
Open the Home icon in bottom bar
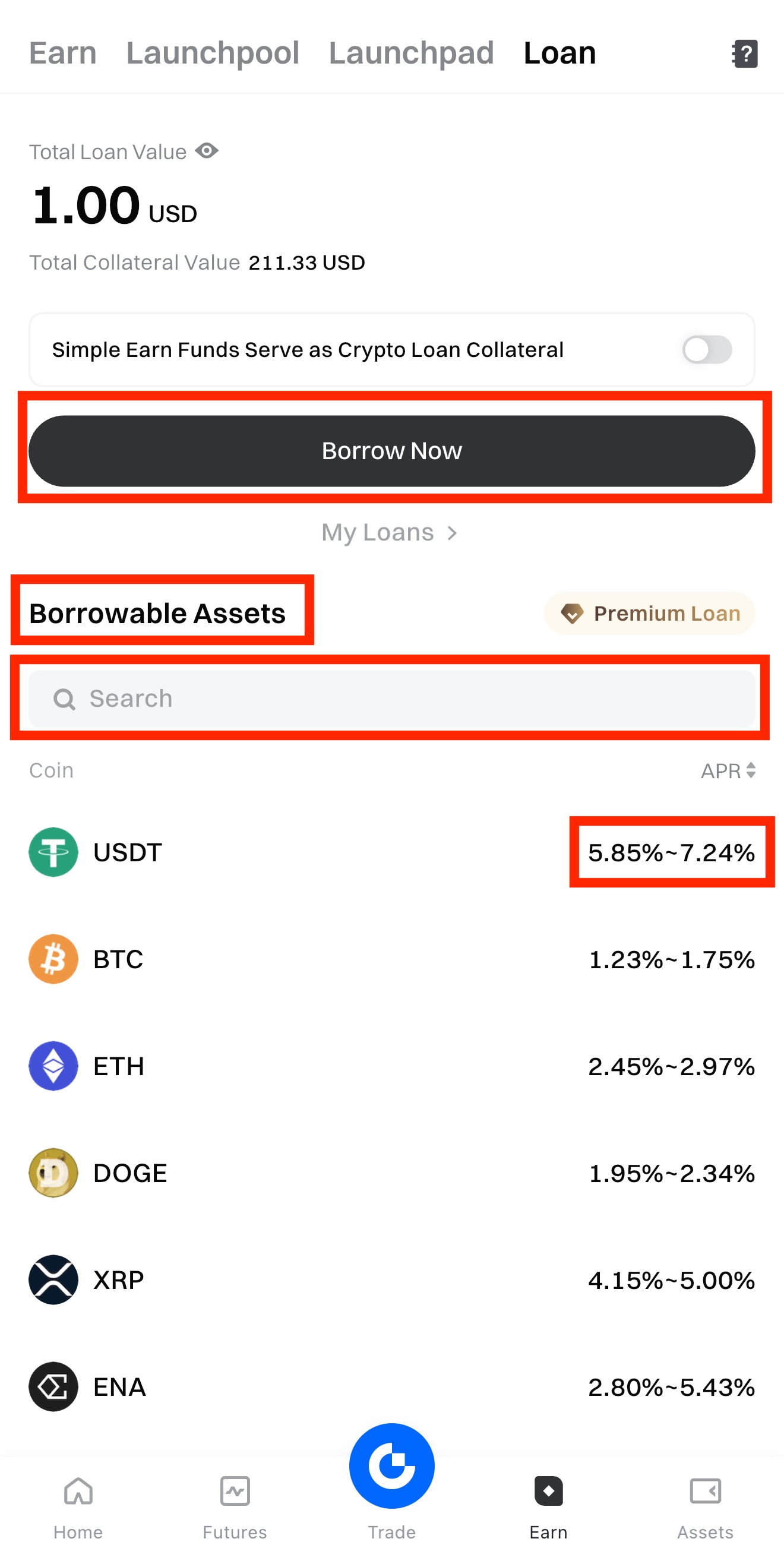click(x=78, y=1492)
